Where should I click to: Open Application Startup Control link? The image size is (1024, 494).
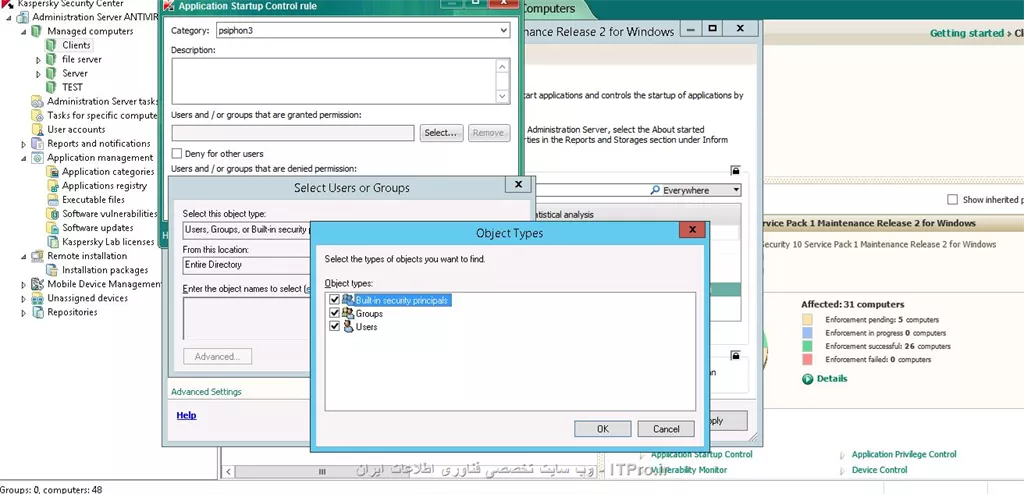point(701,454)
